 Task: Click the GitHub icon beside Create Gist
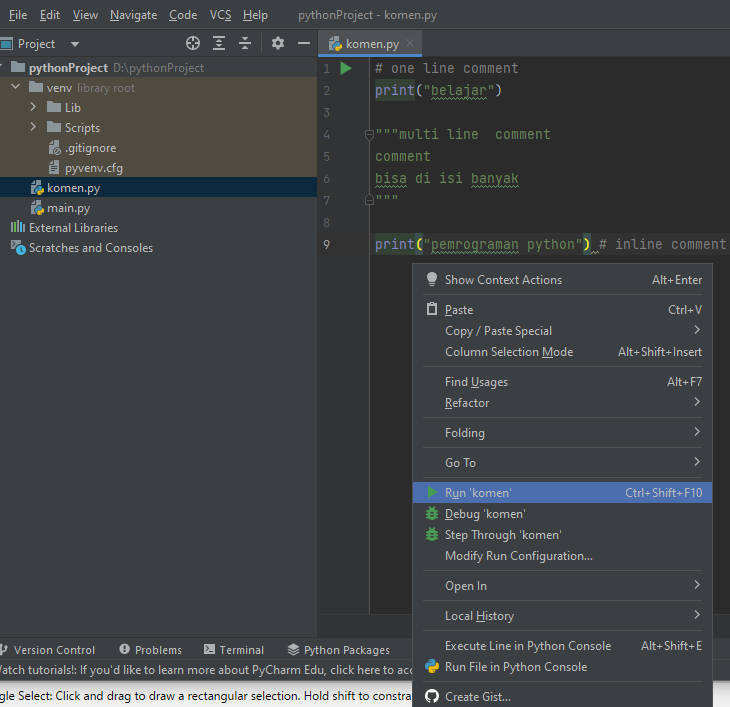(x=432, y=696)
